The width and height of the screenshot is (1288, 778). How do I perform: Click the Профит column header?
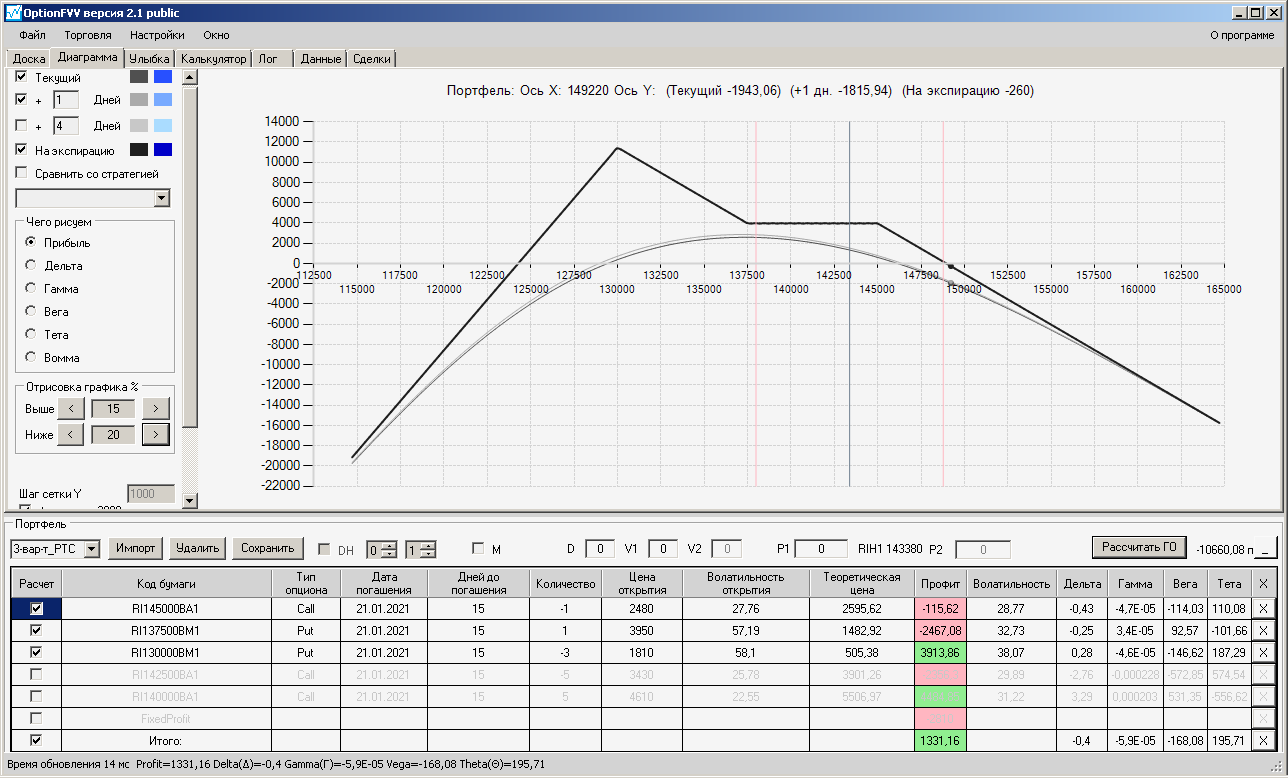941,583
